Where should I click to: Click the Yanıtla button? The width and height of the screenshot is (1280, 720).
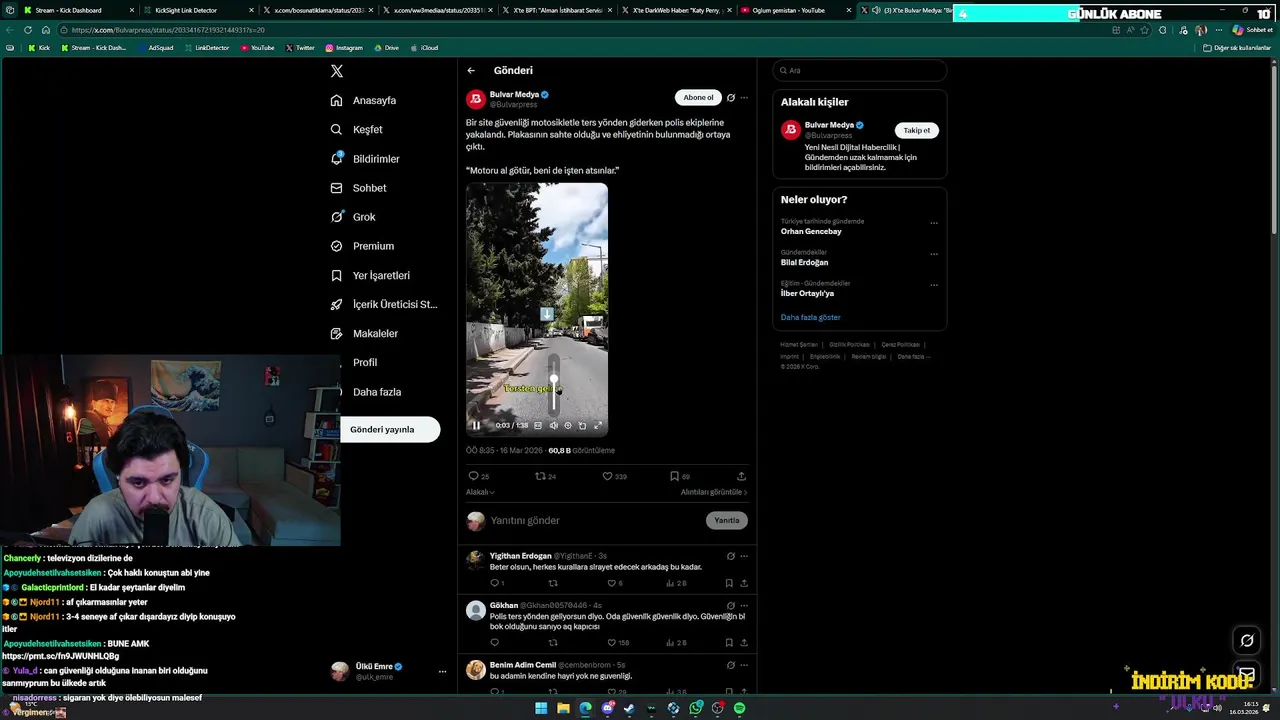(x=727, y=520)
